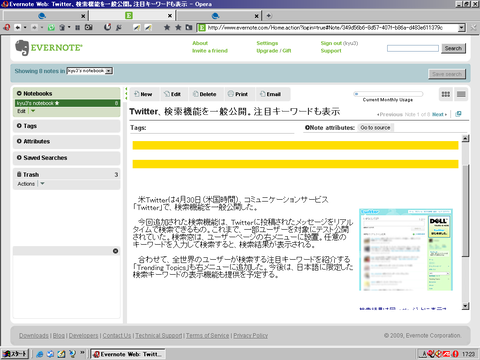This screenshot has height=360, width=480.
Task: Open the Privacy Policy footer link
Action: [x=250, y=335]
